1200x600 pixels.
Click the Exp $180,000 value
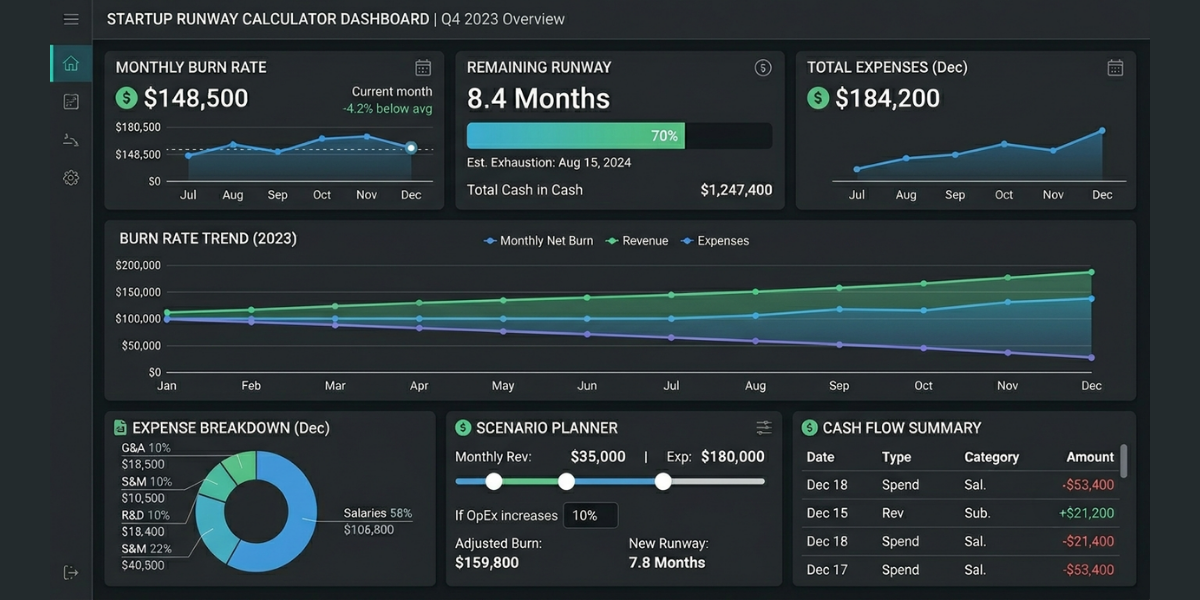click(732, 457)
